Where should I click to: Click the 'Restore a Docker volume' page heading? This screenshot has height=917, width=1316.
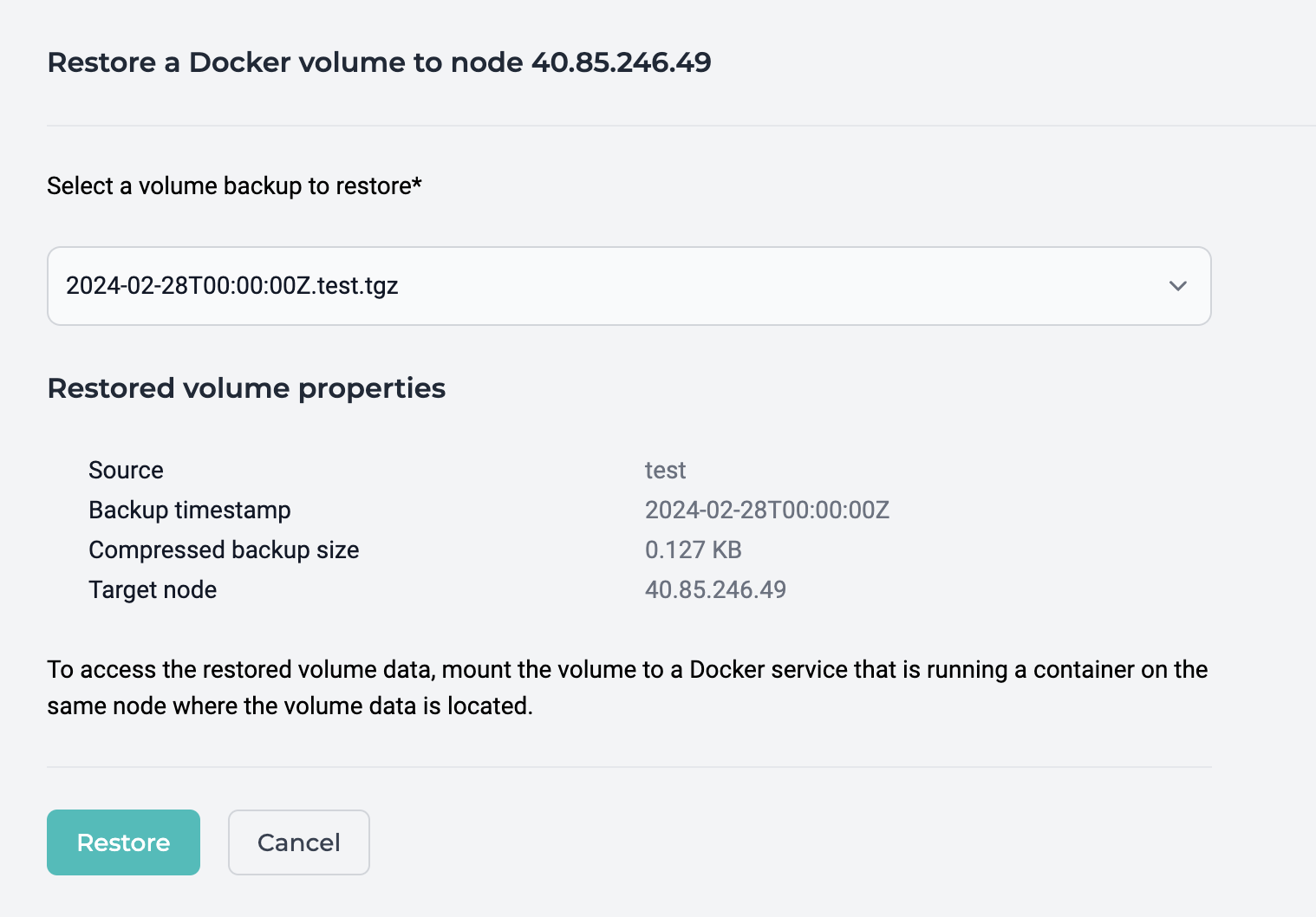click(379, 62)
